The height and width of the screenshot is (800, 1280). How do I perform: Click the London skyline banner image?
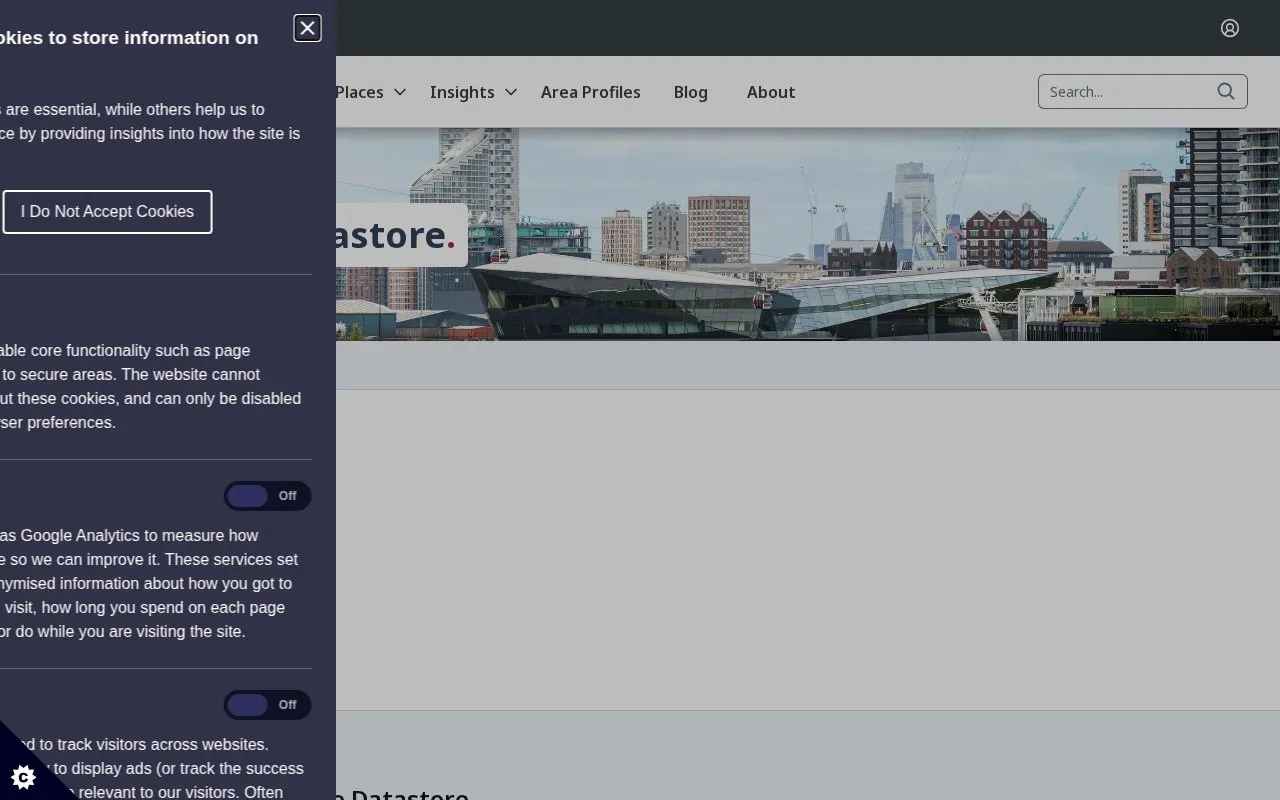point(808,234)
